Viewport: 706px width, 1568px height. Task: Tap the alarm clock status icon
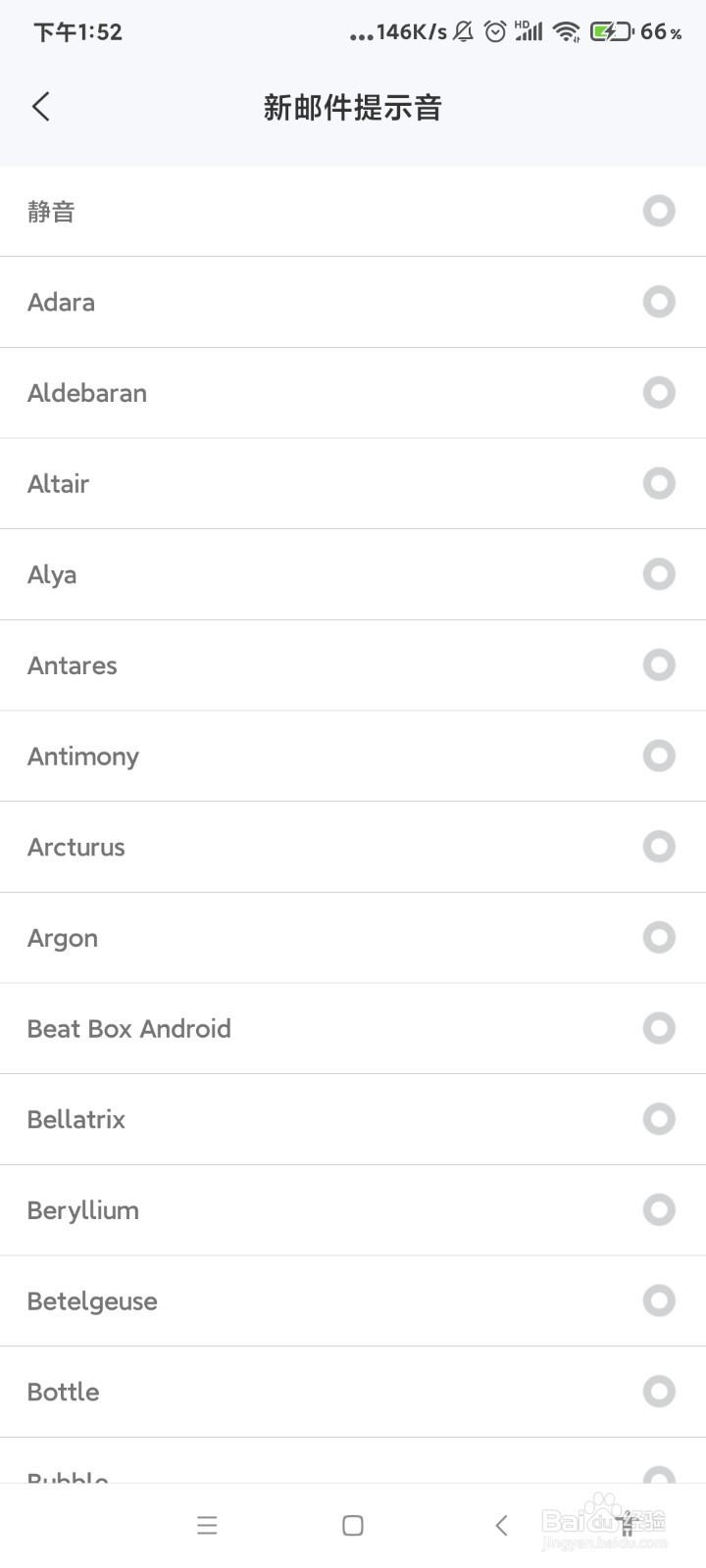point(496,32)
